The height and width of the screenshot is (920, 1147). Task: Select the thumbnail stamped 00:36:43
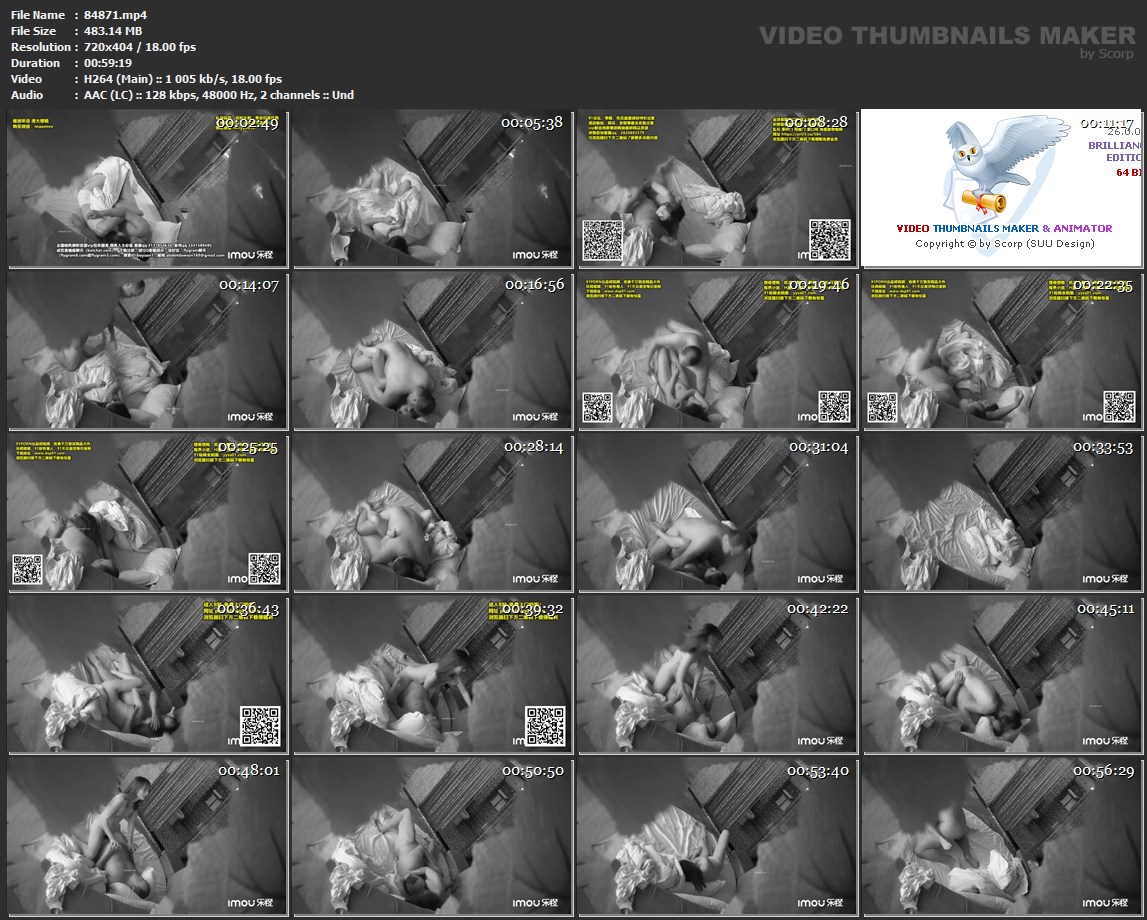click(147, 674)
